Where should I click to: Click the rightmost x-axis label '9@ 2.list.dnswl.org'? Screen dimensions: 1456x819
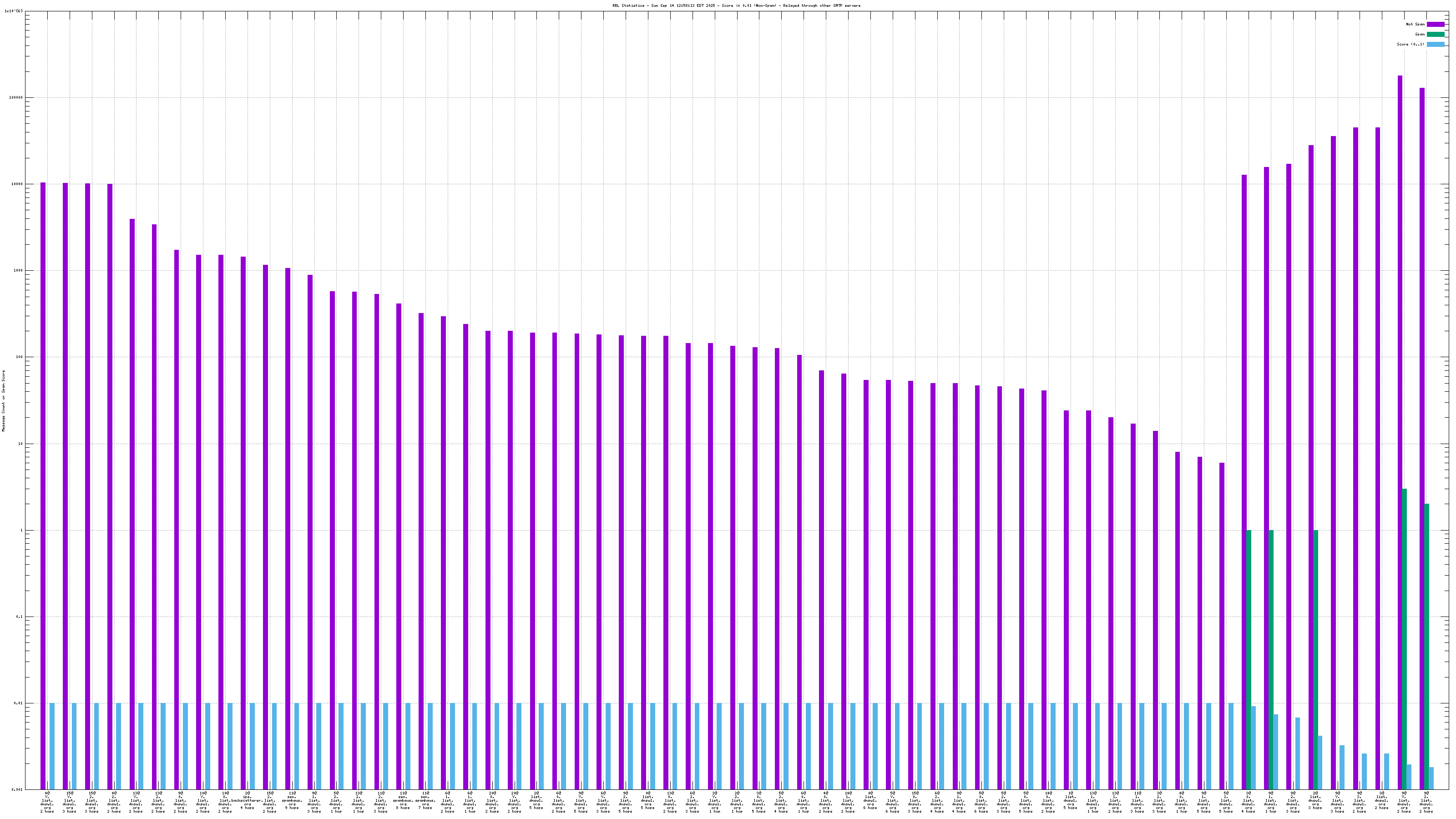1426,802
